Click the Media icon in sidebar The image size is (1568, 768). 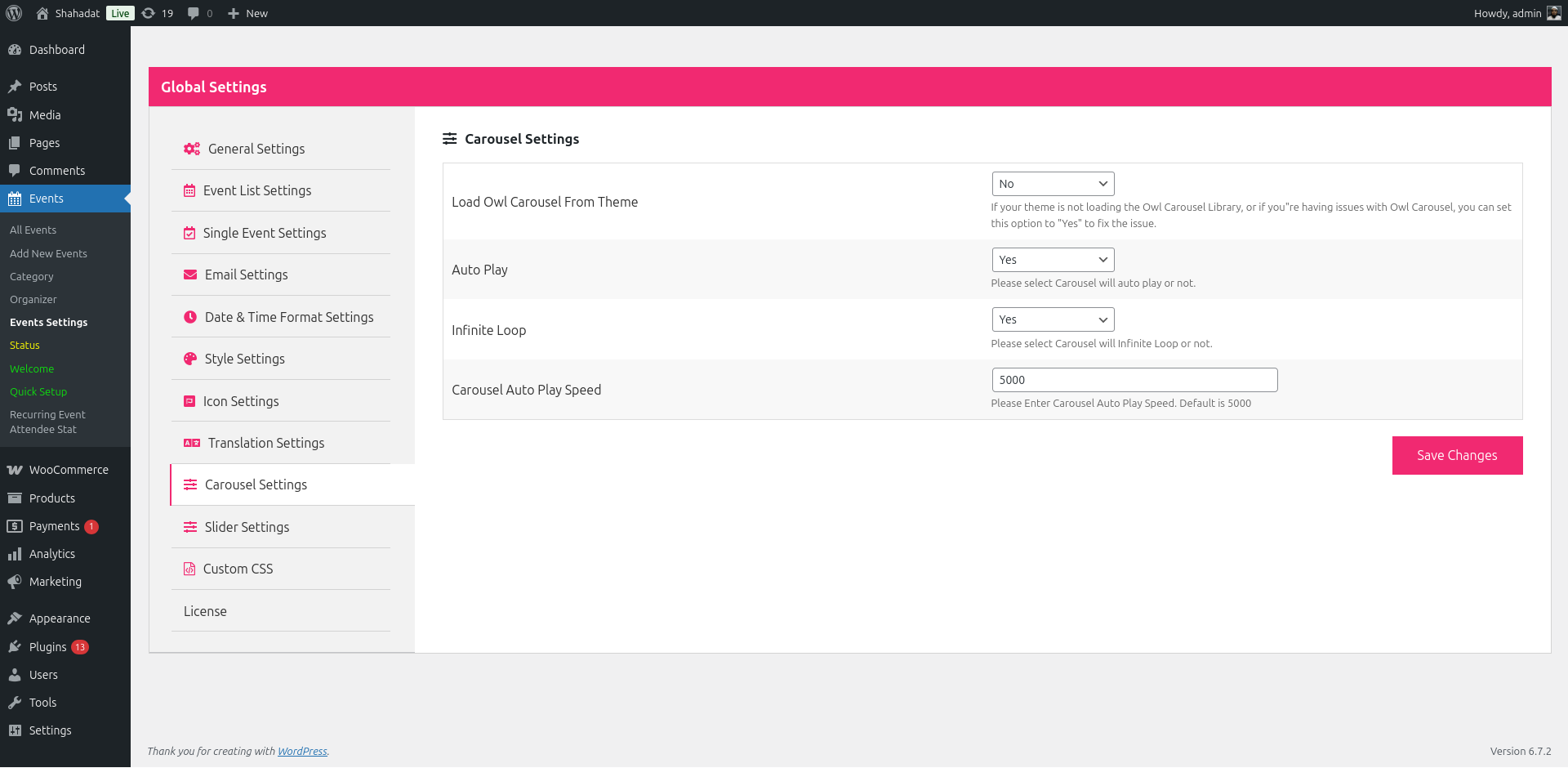coord(15,115)
